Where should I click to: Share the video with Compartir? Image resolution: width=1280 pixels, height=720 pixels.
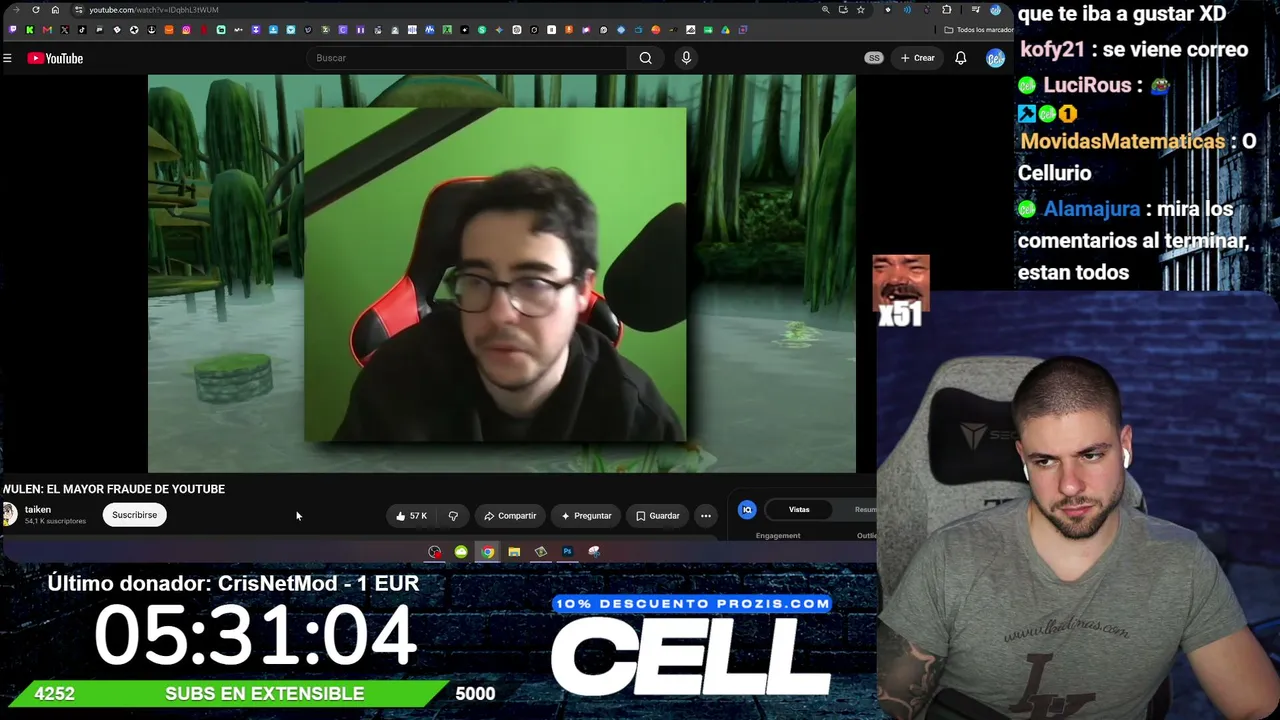pyautogui.click(x=510, y=516)
